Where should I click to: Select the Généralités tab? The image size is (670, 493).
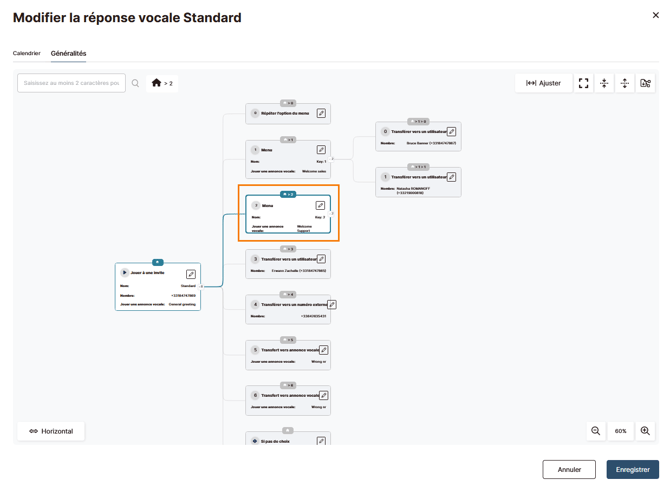(x=68, y=53)
